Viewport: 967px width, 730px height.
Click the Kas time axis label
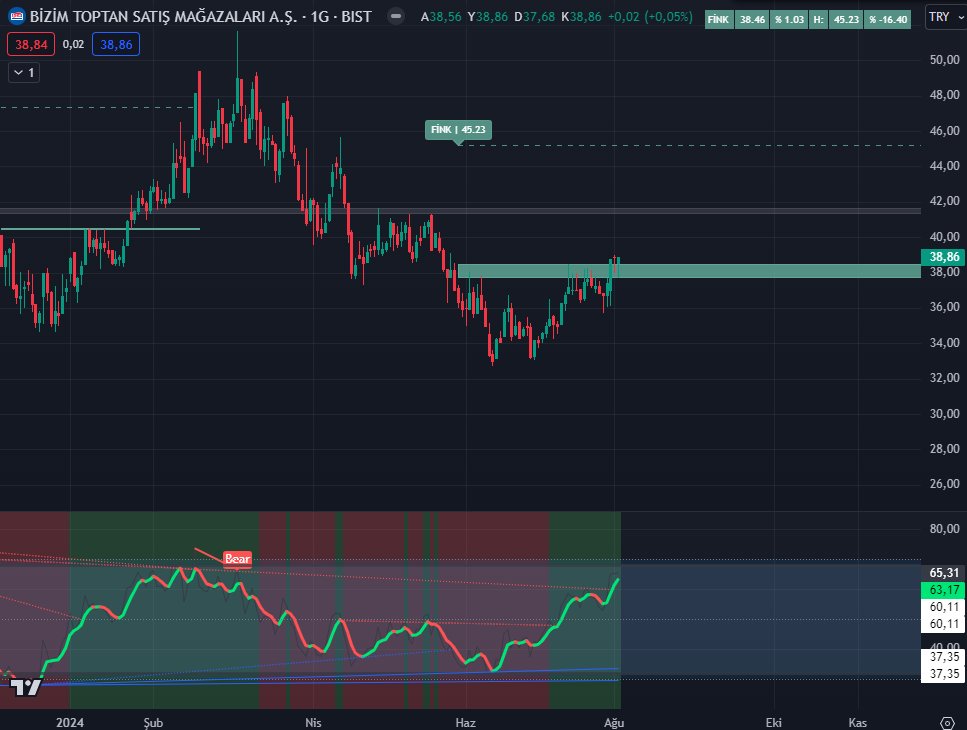tap(858, 723)
